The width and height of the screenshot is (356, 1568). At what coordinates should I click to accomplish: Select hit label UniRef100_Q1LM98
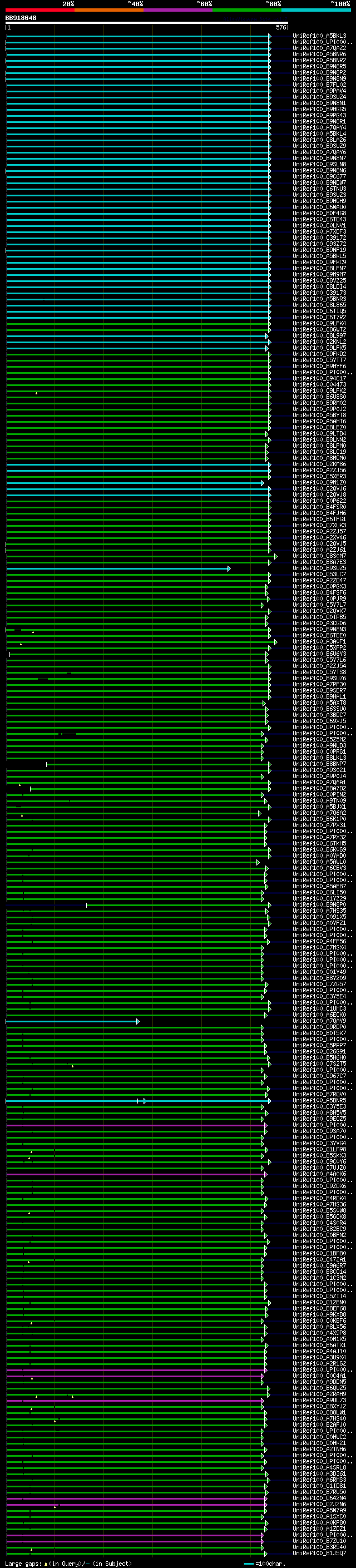(319, 1149)
